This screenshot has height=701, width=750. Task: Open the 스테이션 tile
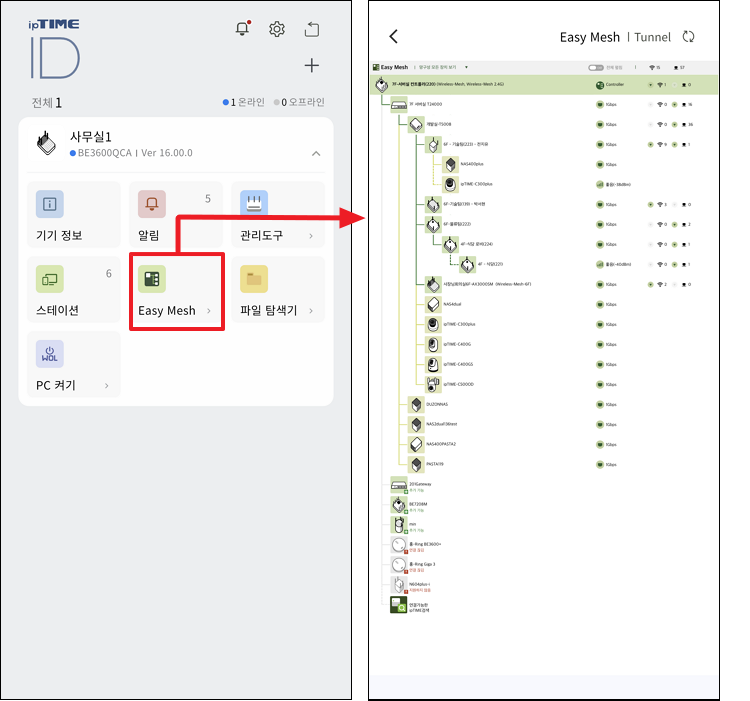coord(74,289)
